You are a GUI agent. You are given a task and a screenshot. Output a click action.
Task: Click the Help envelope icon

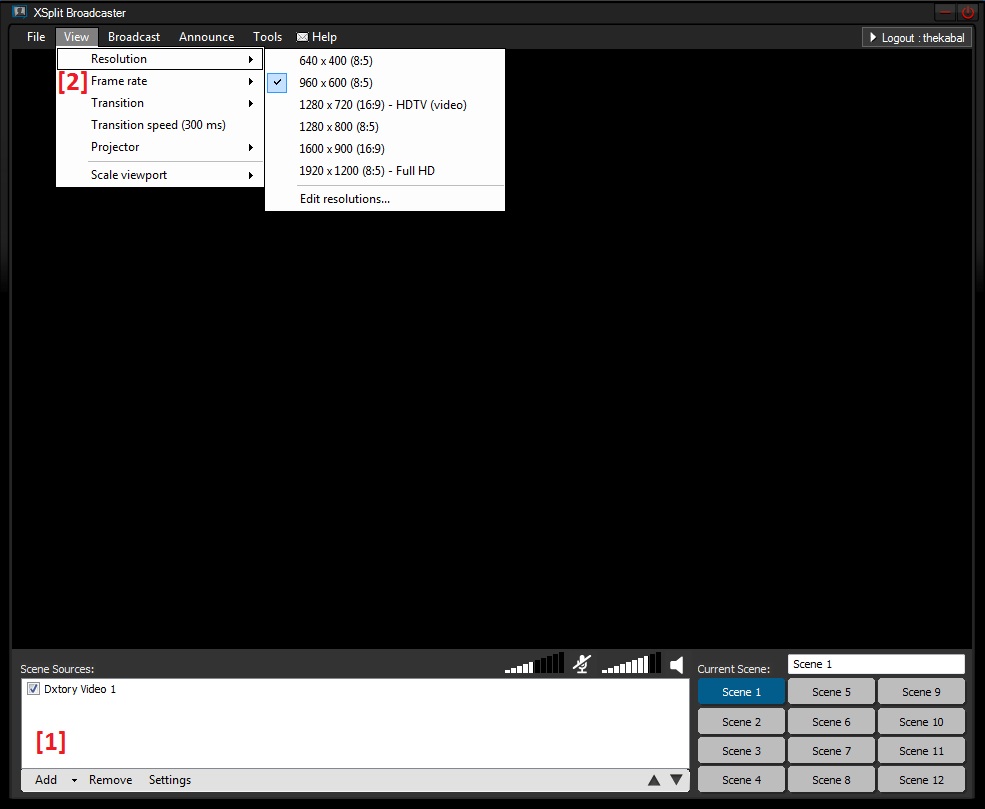[x=302, y=37]
